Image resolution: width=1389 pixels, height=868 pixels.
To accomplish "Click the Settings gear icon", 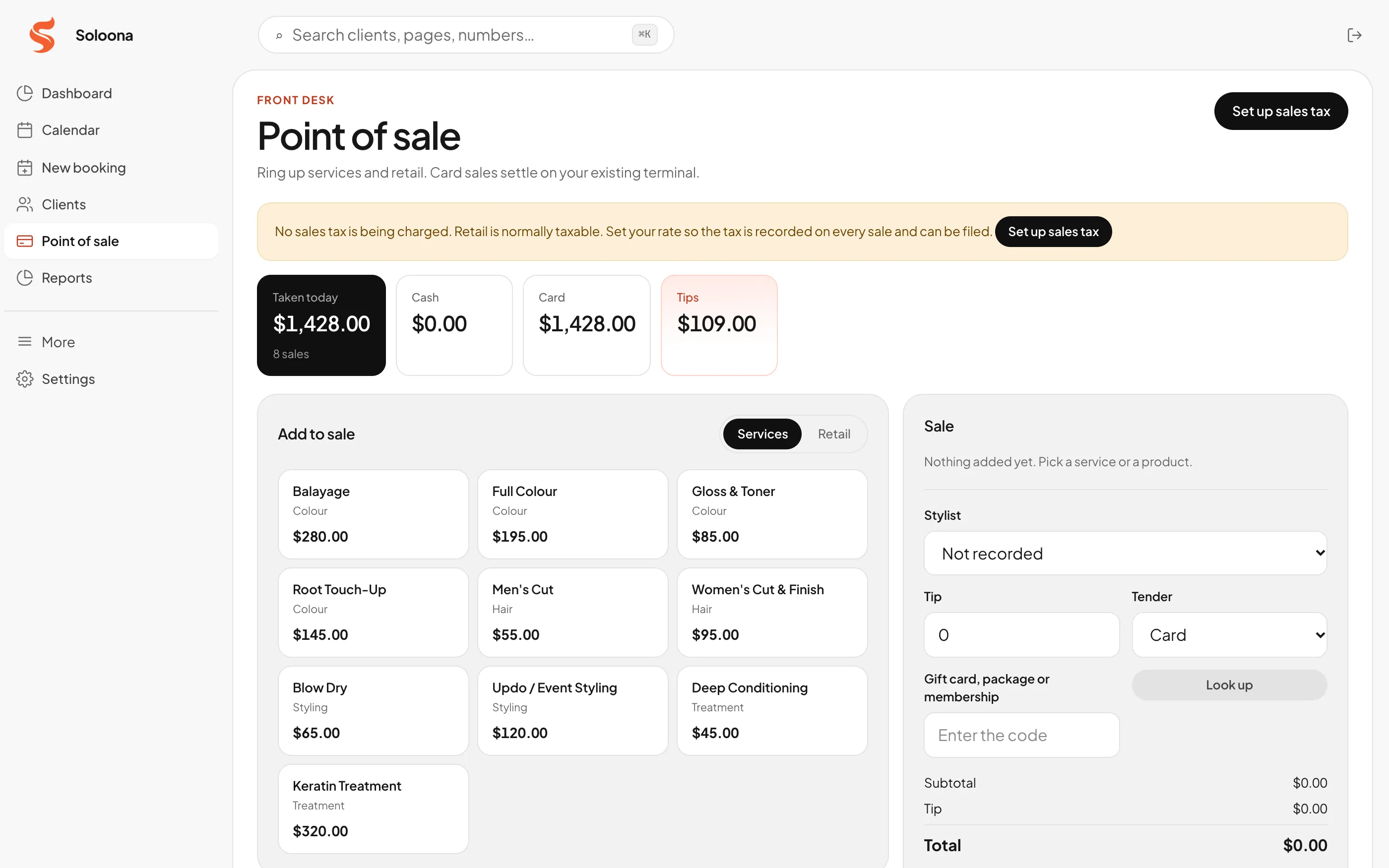I will (25, 379).
